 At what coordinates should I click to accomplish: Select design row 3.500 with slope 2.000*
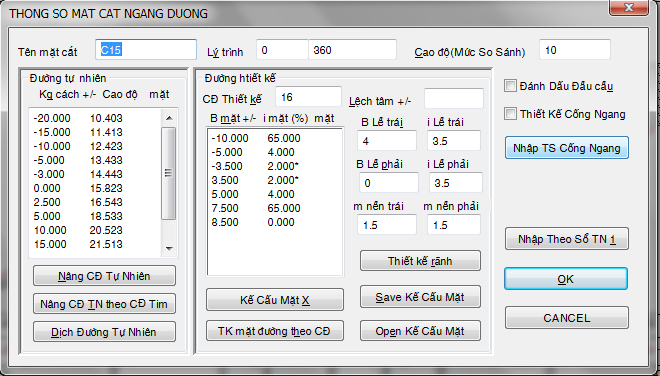tap(274, 180)
